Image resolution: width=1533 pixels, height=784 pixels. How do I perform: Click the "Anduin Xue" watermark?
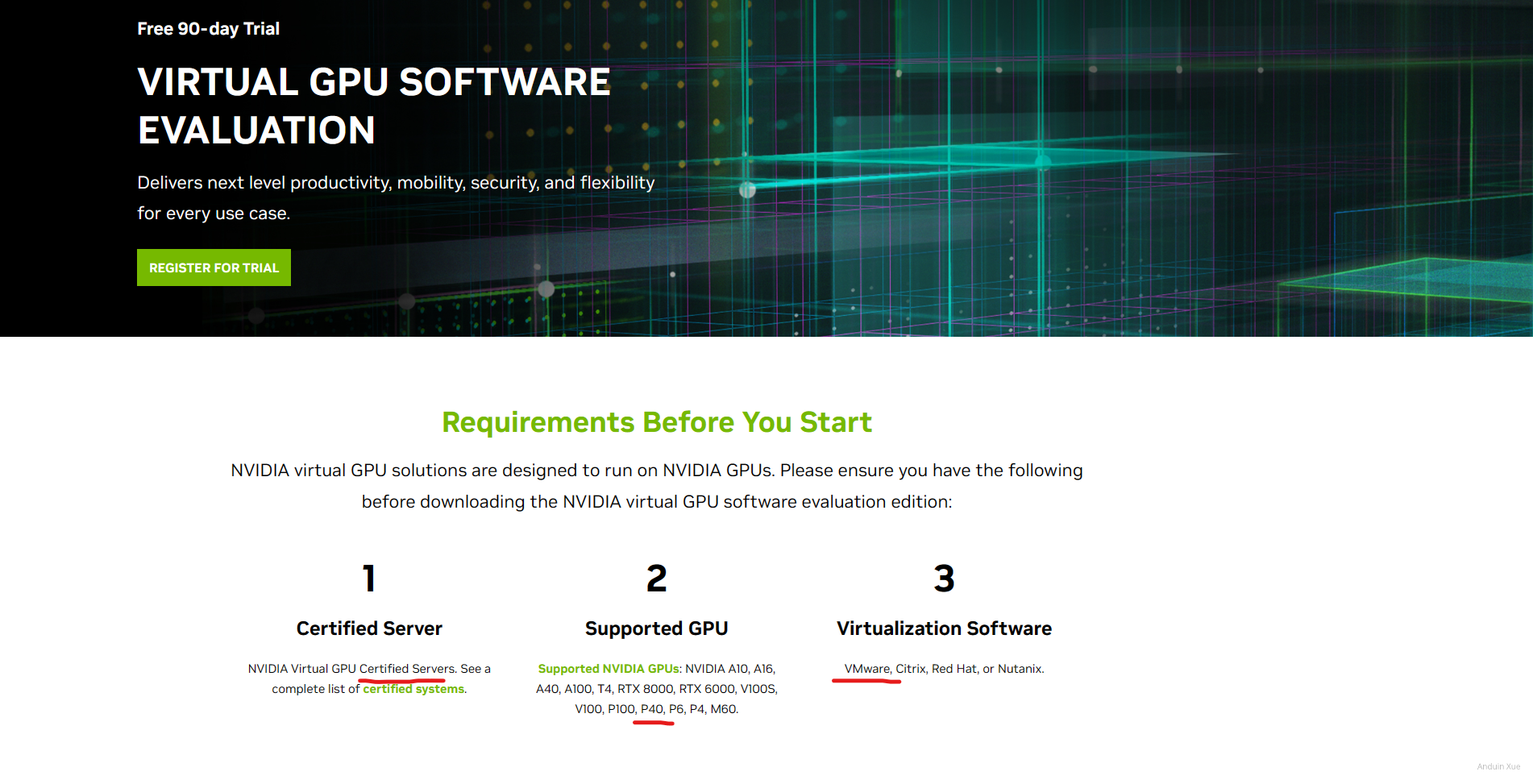click(x=1498, y=766)
